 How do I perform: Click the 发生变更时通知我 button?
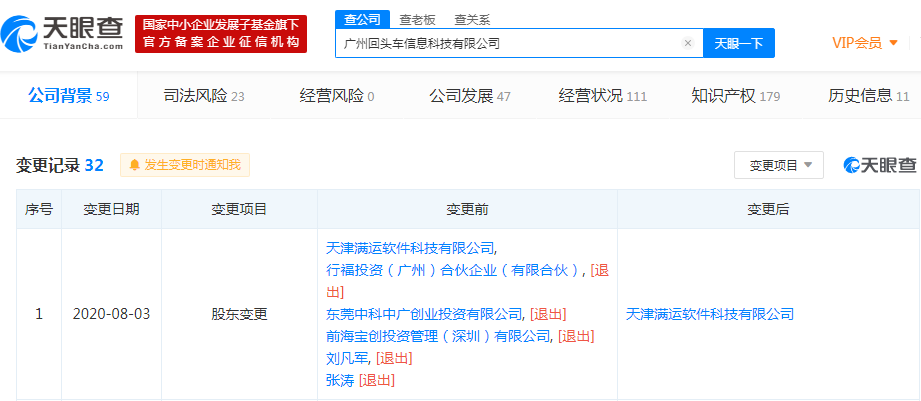pos(185,165)
